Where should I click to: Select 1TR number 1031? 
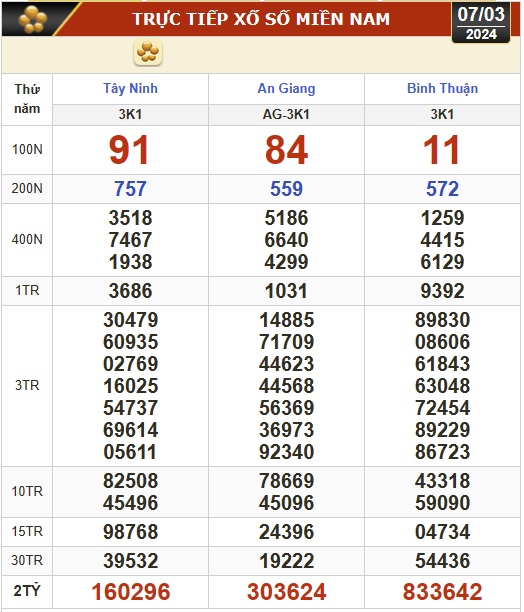[x=286, y=291]
